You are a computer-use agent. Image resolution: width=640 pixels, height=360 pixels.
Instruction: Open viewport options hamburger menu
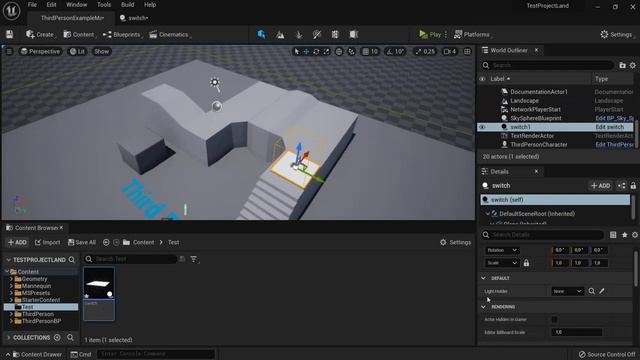click(9, 51)
